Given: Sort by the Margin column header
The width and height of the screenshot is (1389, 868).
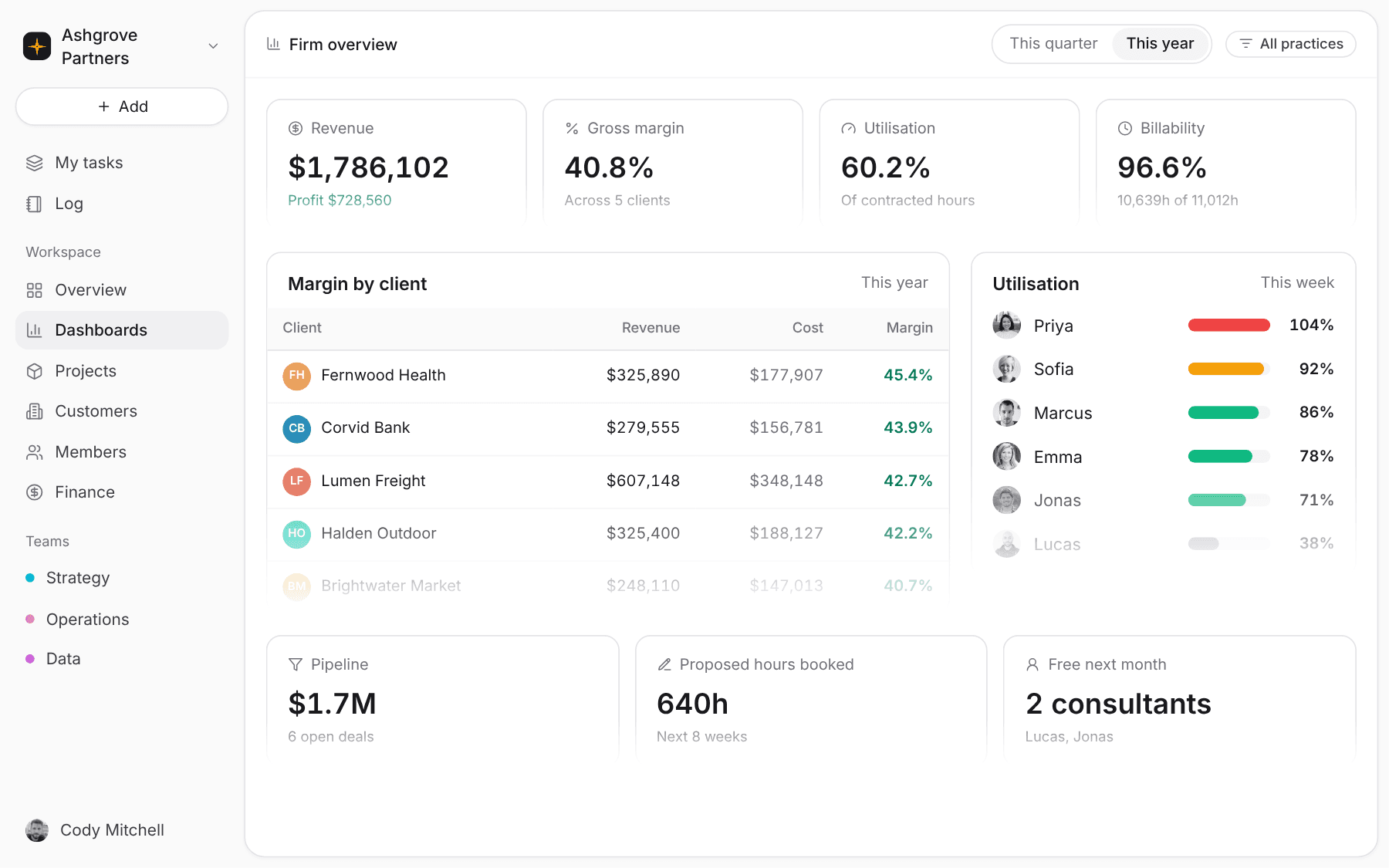Looking at the screenshot, I should pyautogui.click(x=909, y=328).
